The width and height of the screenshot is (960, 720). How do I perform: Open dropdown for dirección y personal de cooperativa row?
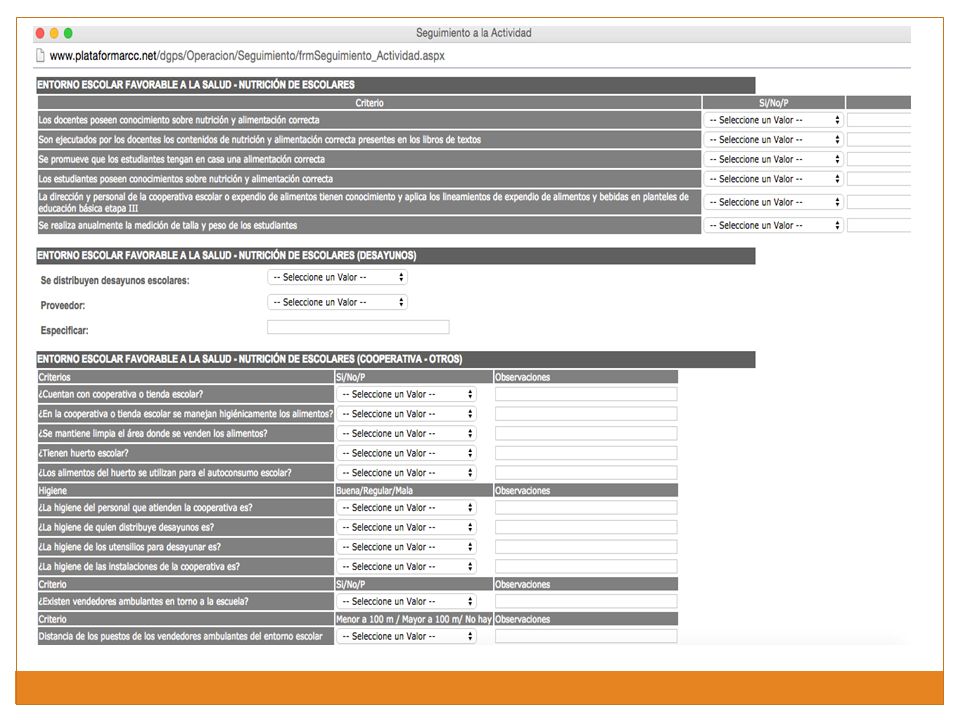pos(774,202)
